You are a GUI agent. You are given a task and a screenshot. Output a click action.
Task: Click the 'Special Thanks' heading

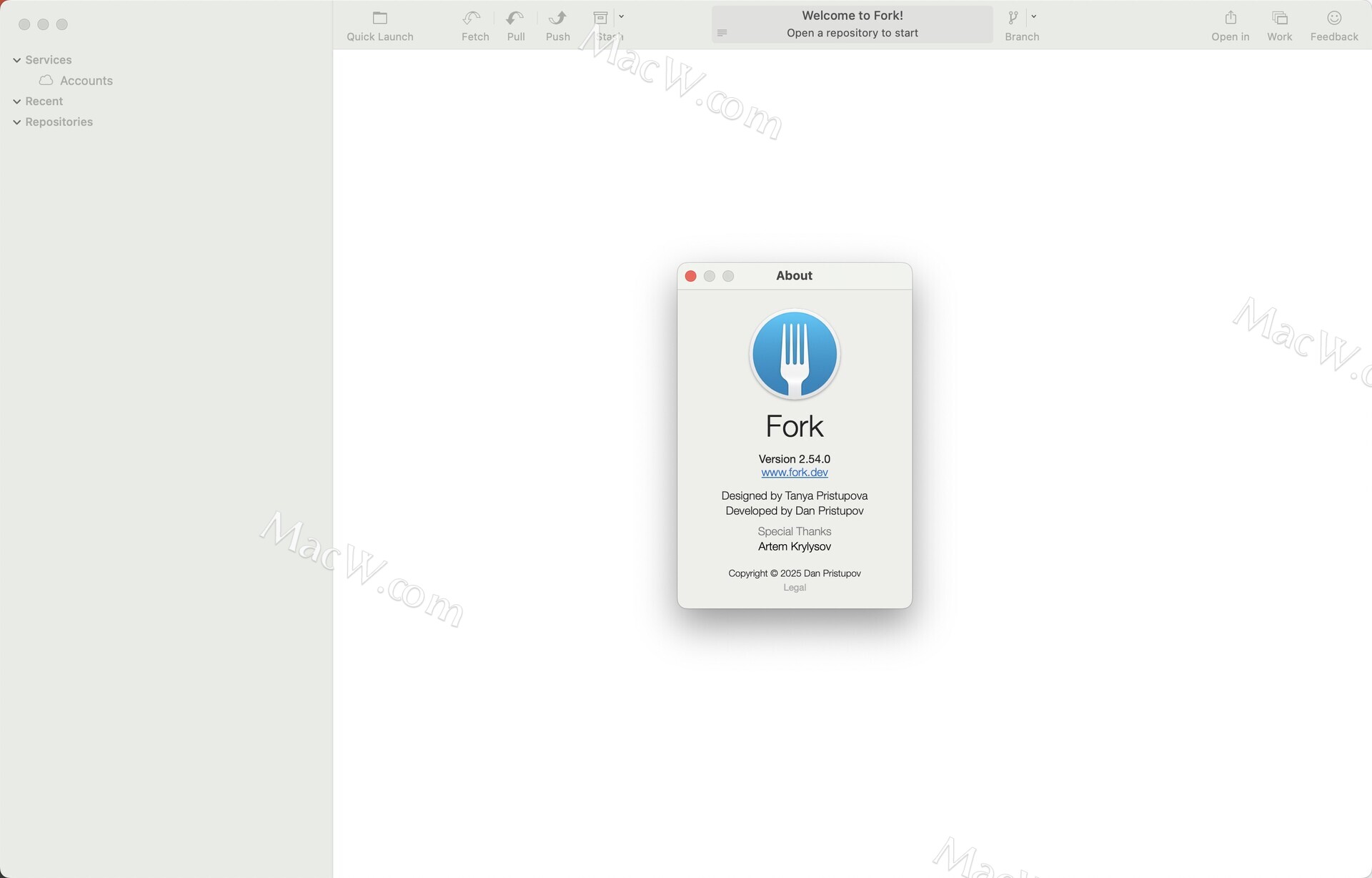pos(795,531)
